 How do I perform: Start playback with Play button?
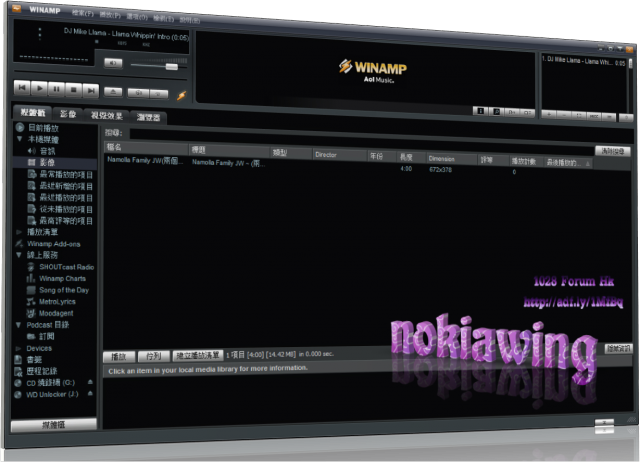[x=39, y=88]
